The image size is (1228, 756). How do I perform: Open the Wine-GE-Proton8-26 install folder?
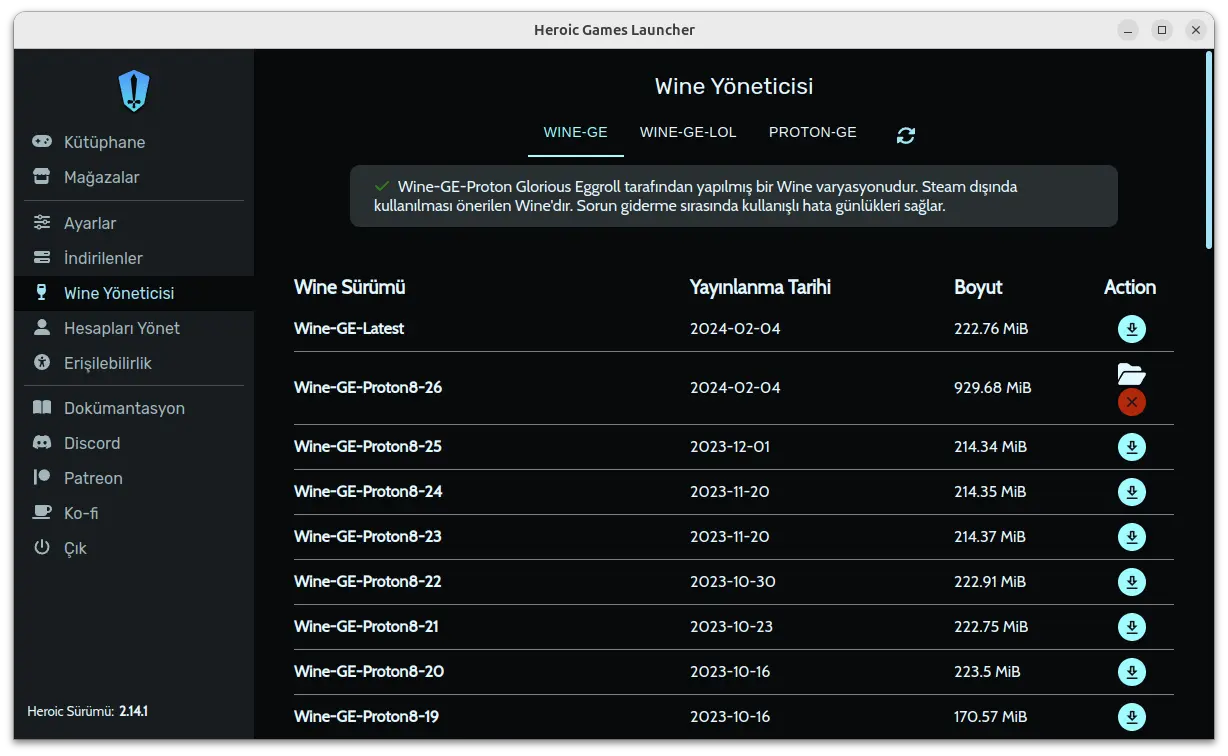coord(1131,375)
